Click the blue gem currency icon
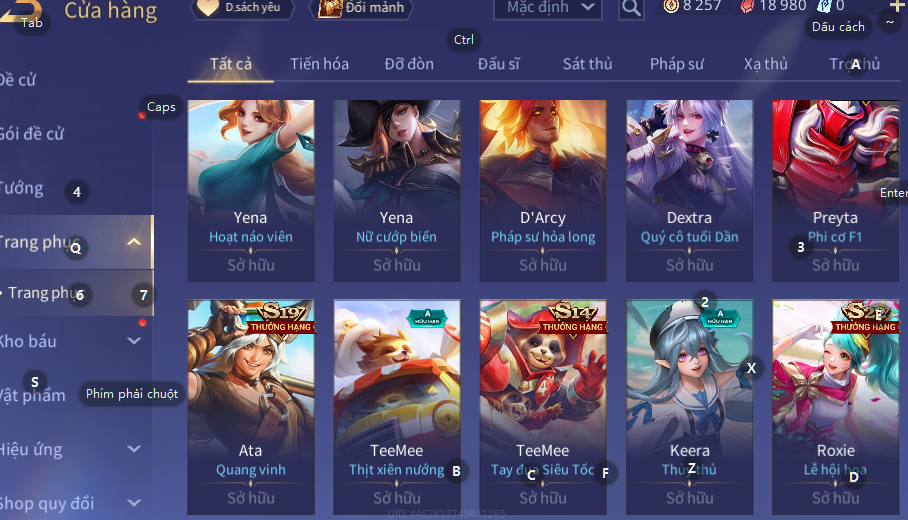Screen dimensions: 908x520 click(824, 6)
